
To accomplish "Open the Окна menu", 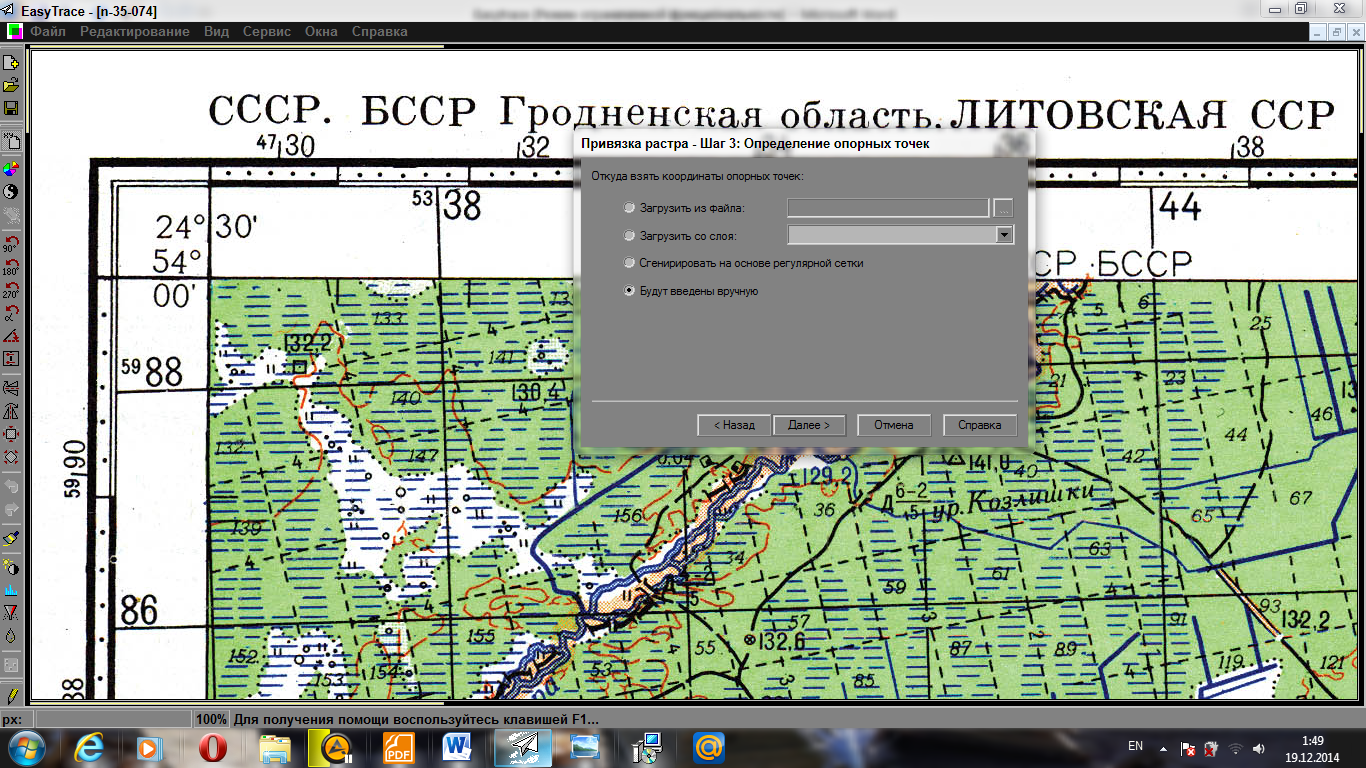I will 322,32.
